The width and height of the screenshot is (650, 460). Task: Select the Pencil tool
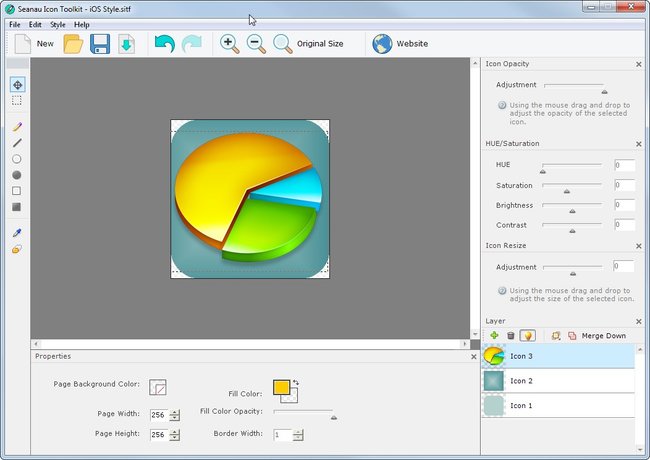tap(17, 127)
